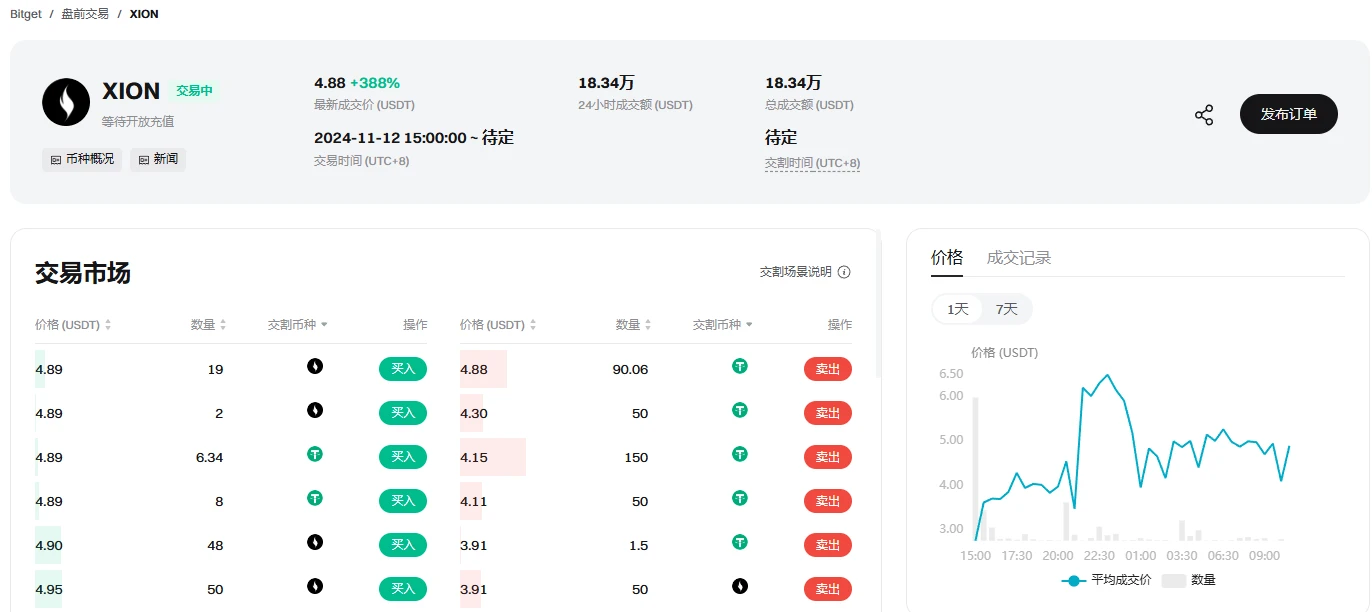The height and width of the screenshot is (612, 1372).
Task: Click the XION token logo icon
Action: click(66, 101)
